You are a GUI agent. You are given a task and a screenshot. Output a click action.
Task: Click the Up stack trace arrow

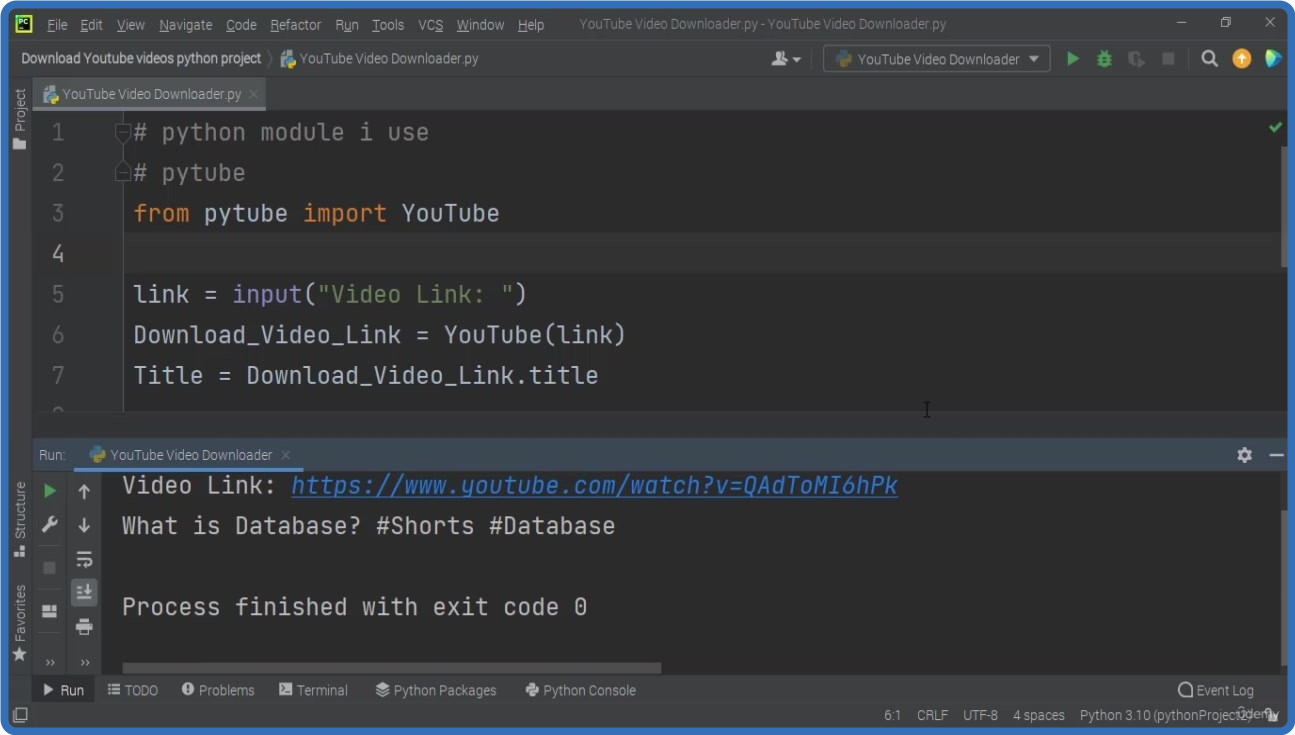(x=84, y=491)
